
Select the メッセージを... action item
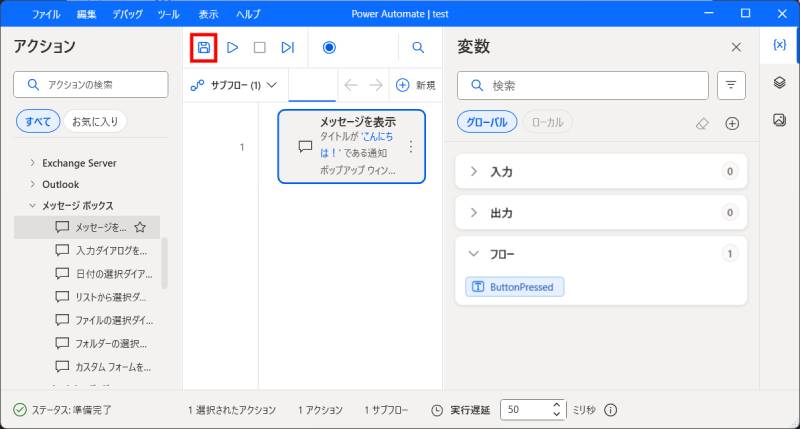click(x=87, y=228)
